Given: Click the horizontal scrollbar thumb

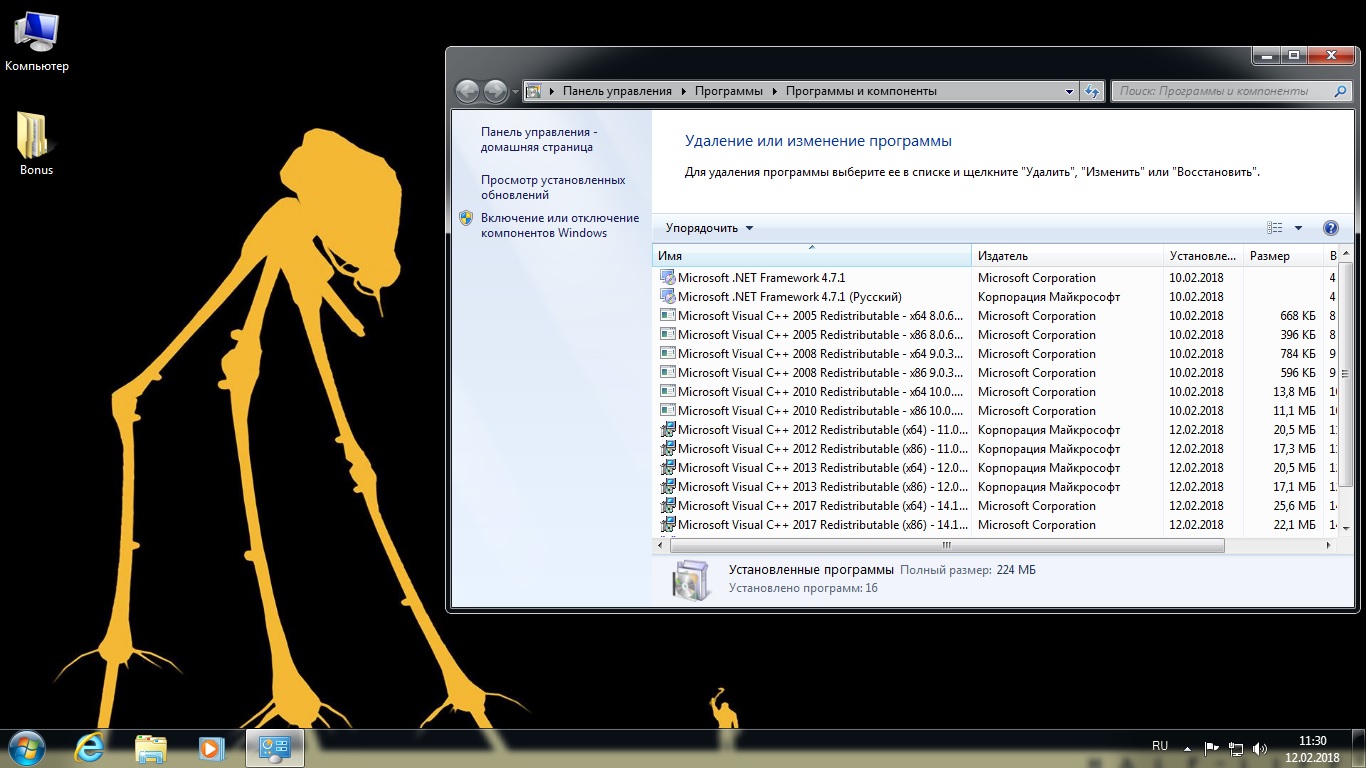Looking at the screenshot, I should tap(947, 546).
